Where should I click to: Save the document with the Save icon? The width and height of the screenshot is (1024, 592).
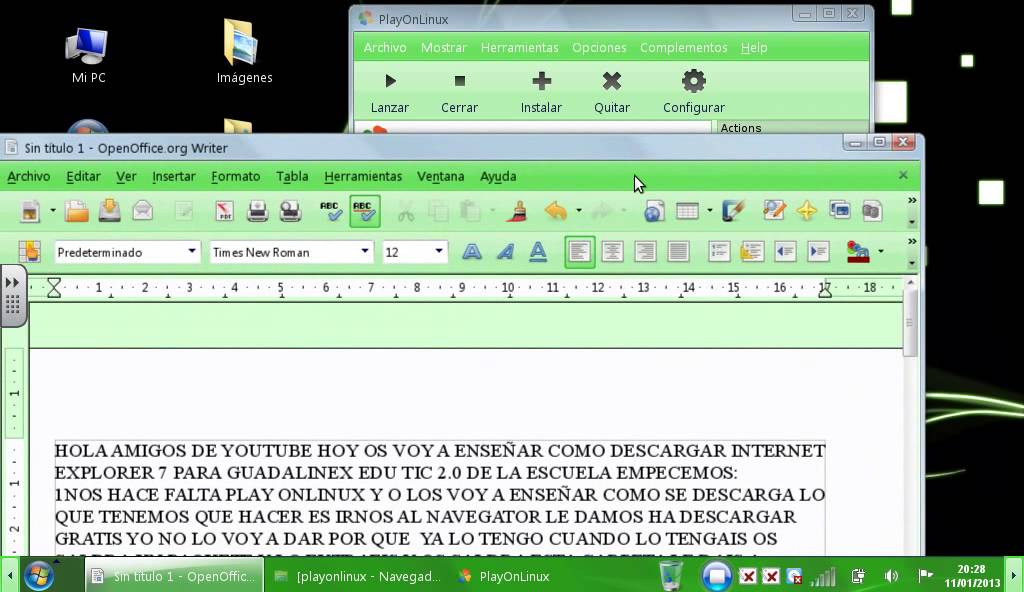[x=110, y=211]
